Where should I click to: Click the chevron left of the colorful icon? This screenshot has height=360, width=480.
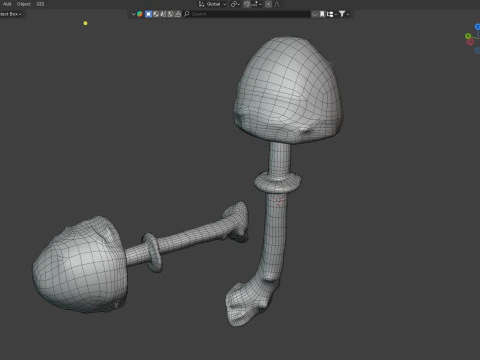[133, 14]
